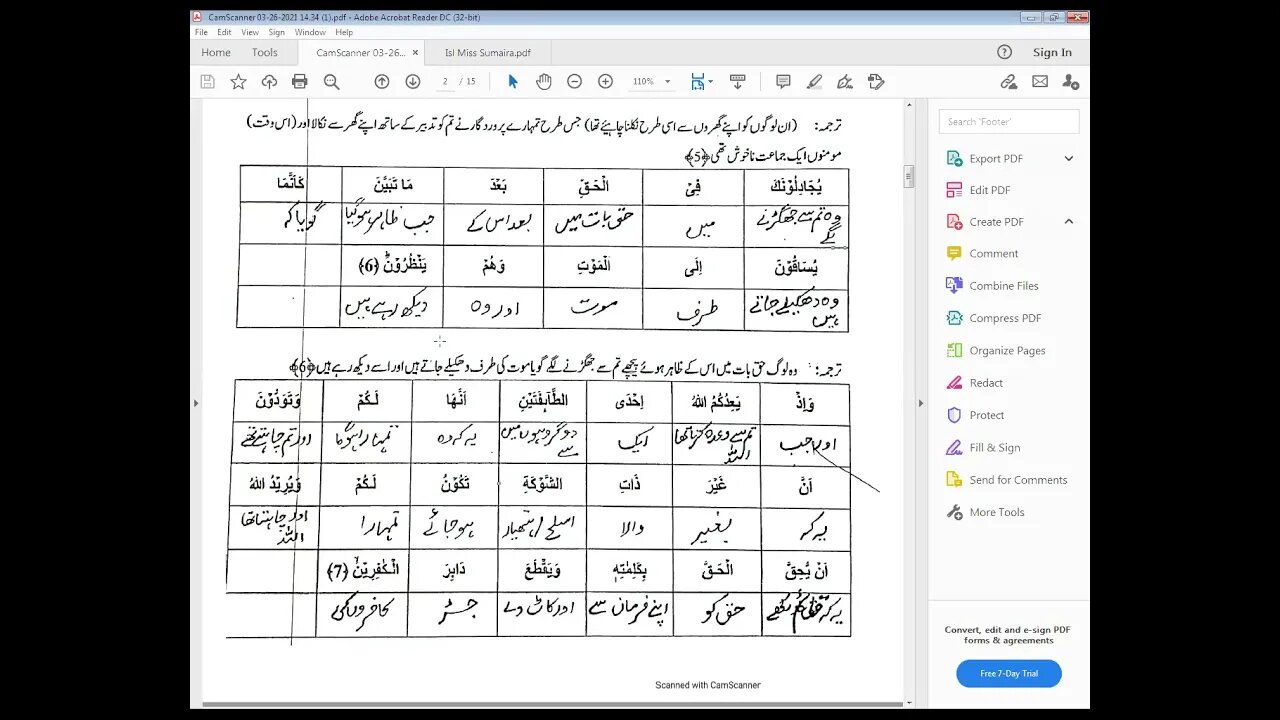Click the add people share icon

tap(1071, 82)
